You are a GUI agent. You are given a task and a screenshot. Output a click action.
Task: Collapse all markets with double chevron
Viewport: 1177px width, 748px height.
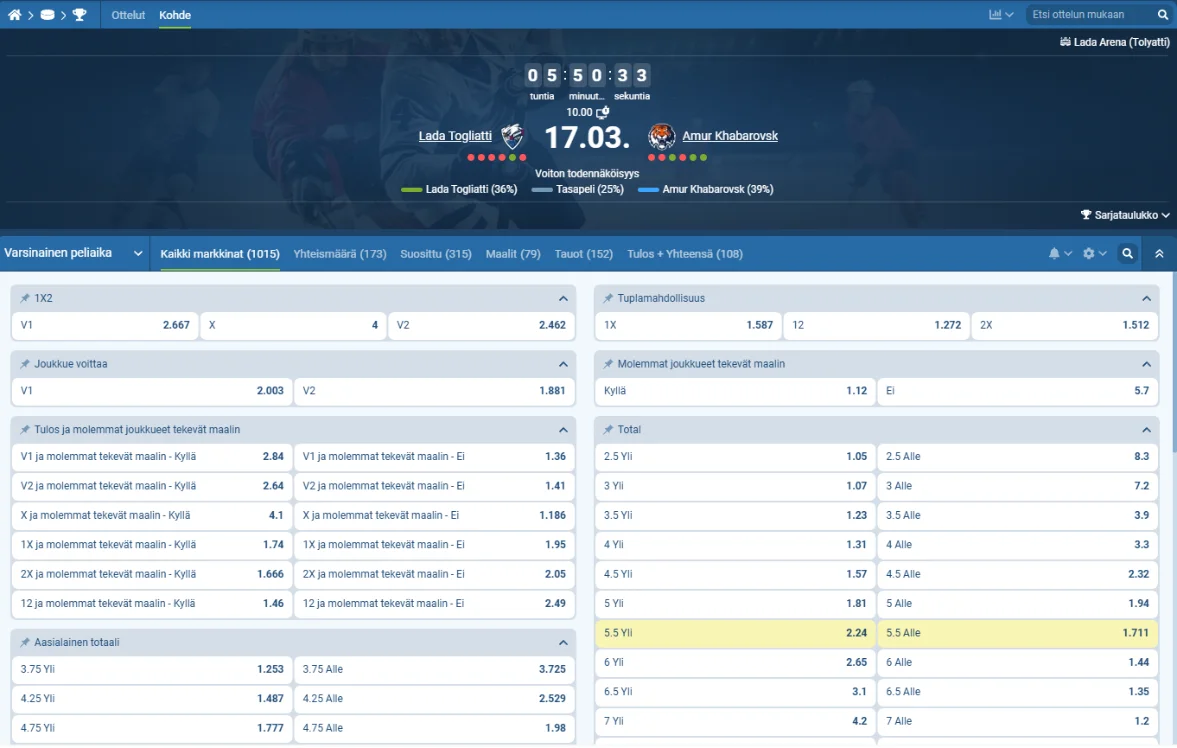1159,254
